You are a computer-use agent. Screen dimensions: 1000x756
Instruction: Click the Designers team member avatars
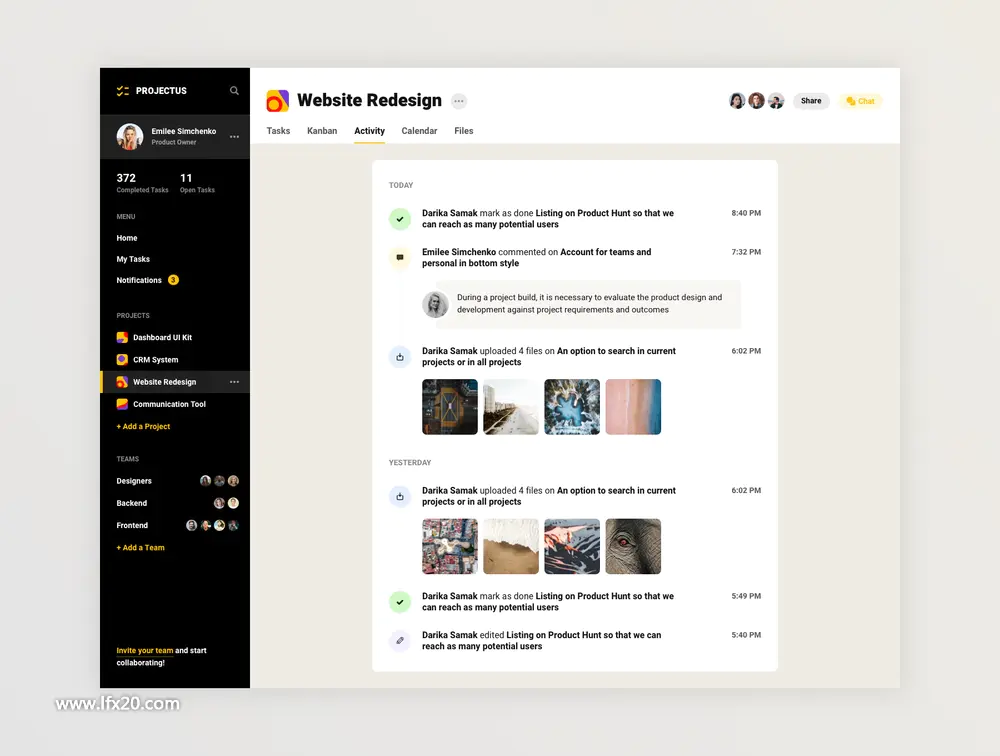[219, 481]
